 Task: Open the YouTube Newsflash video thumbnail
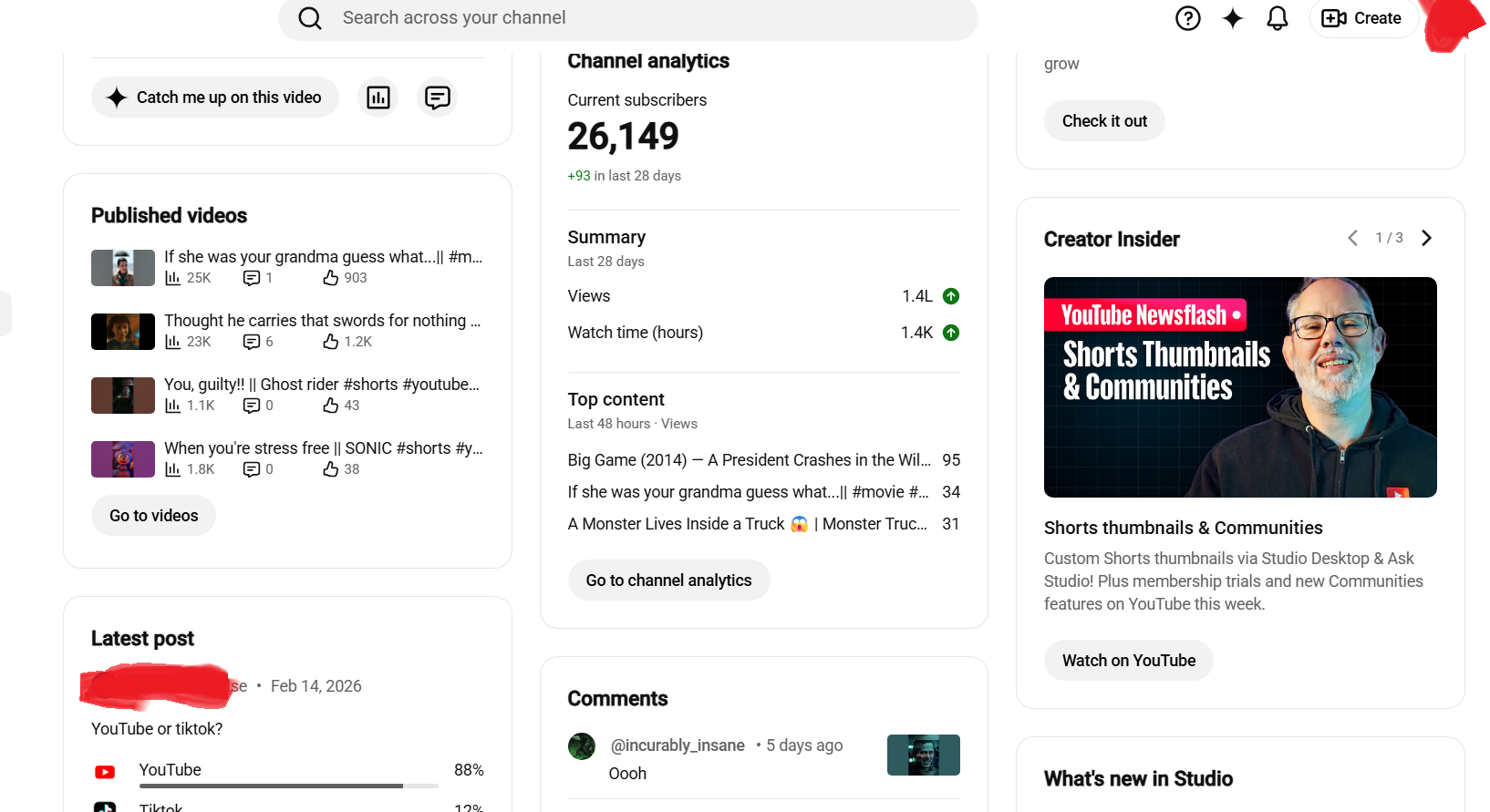1240,387
